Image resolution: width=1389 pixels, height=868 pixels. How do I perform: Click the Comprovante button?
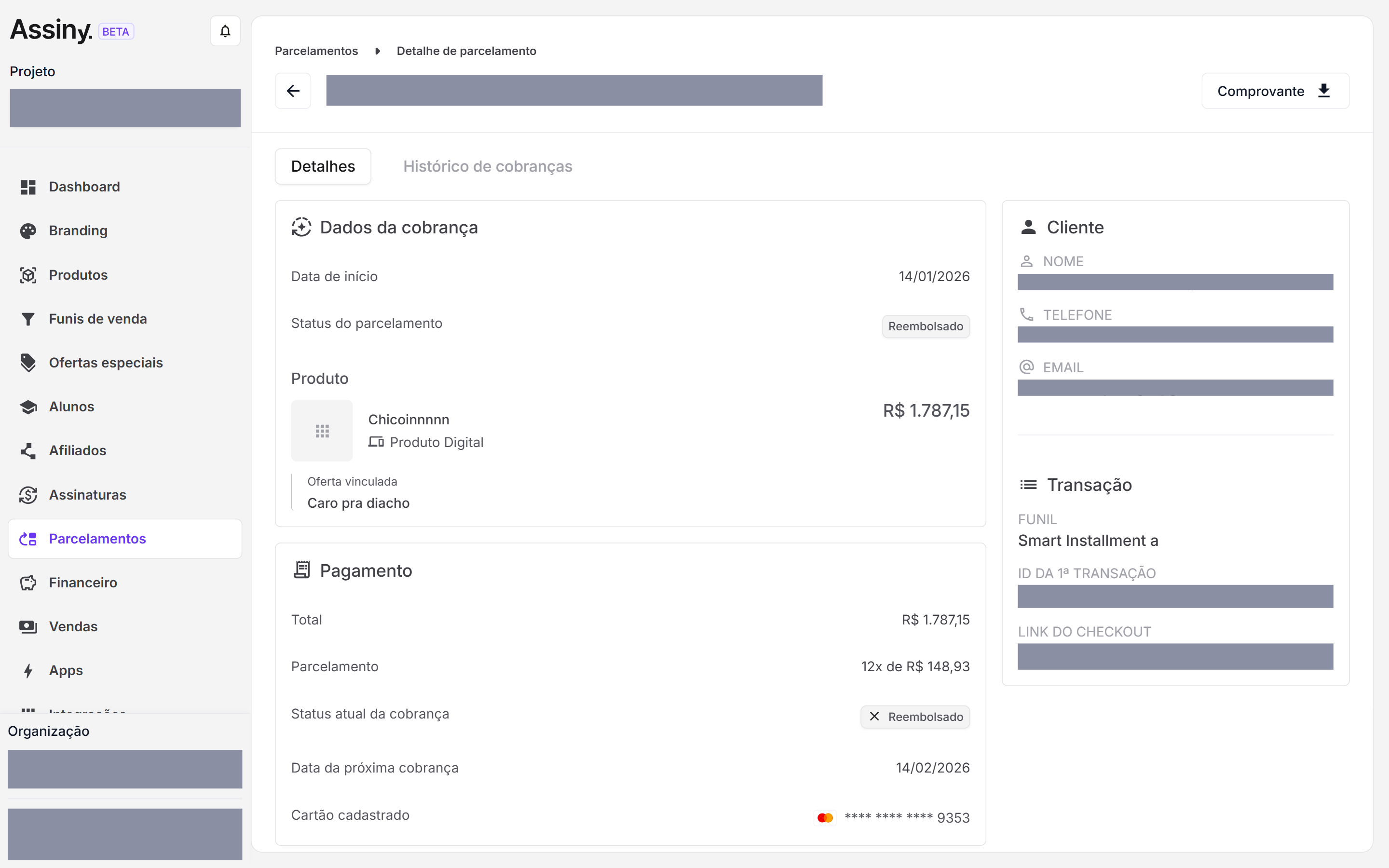click(1275, 91)
